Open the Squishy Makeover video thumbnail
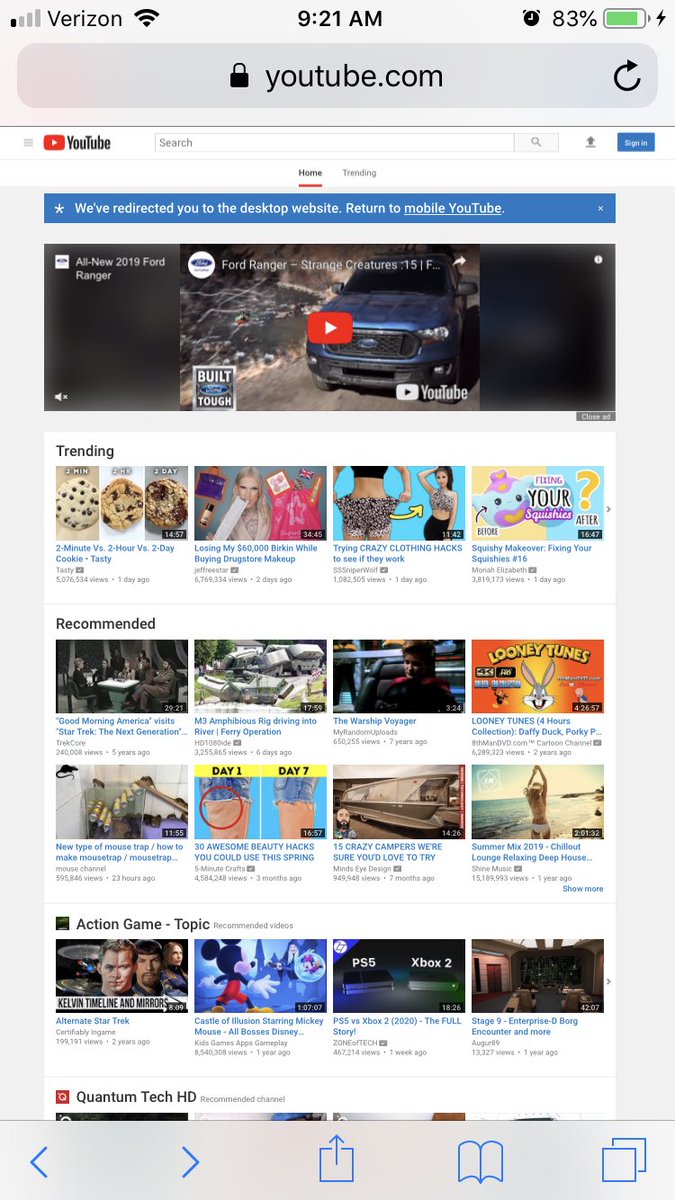675x1200 pixels. (537, 503)
